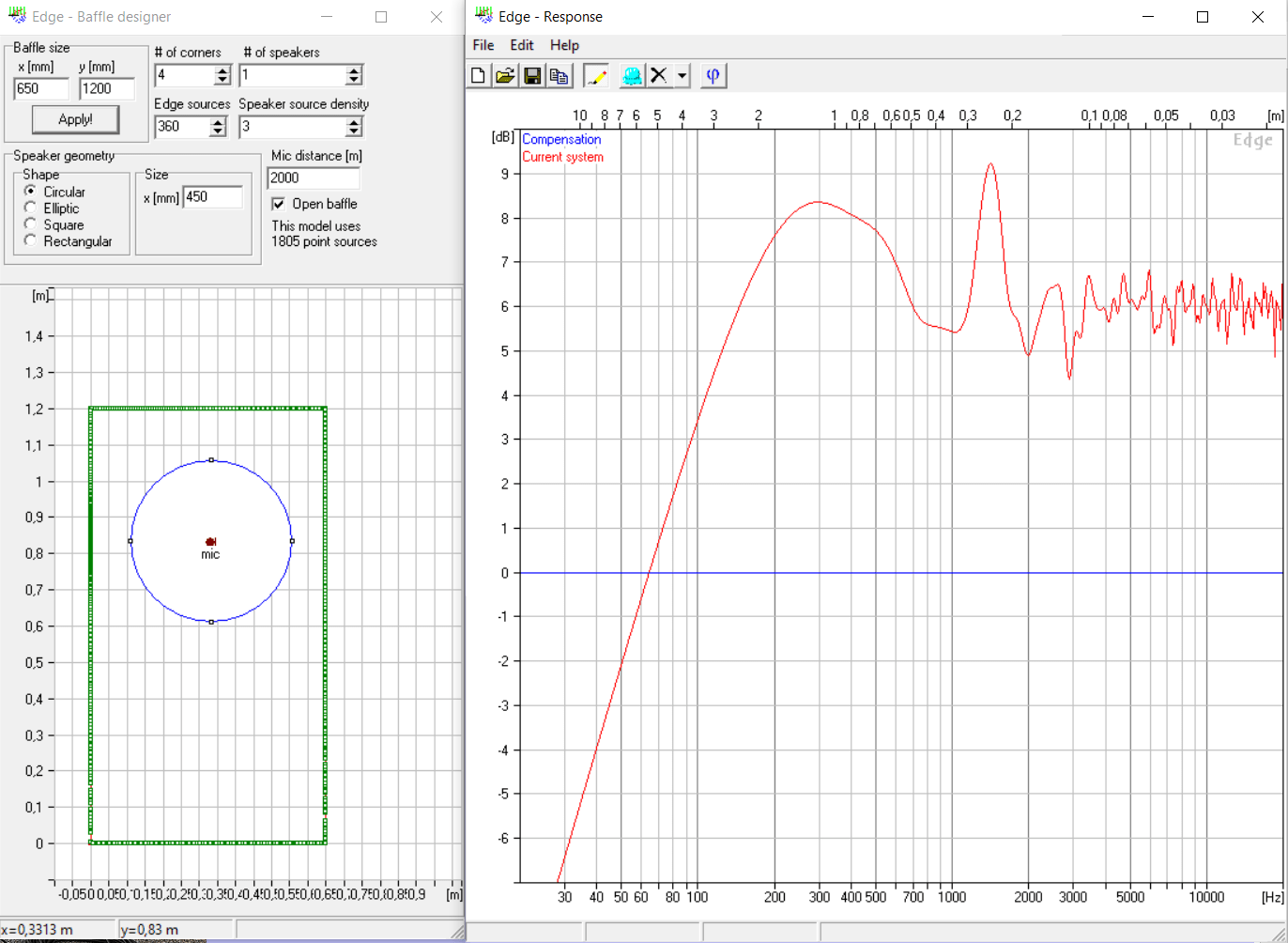Click the X delete toolbar icon

(659, 76)
